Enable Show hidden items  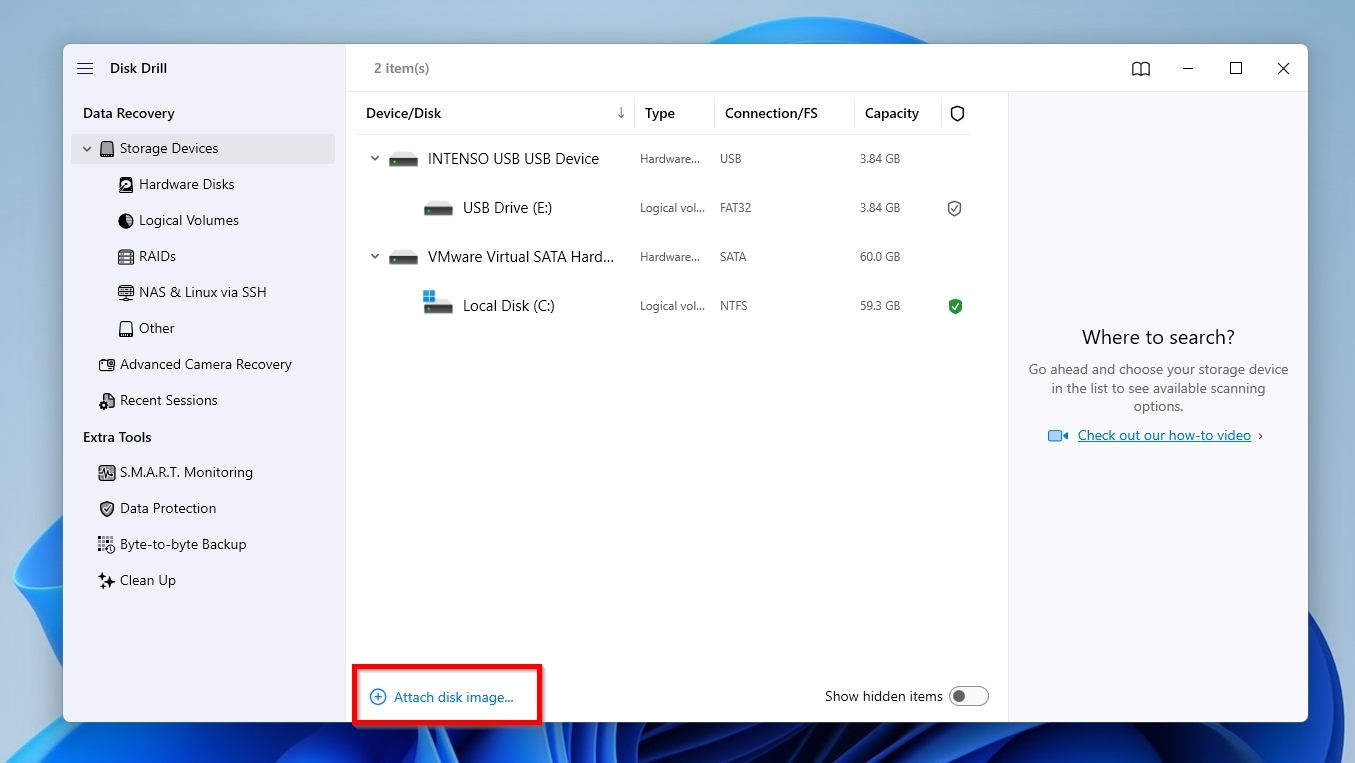(968, 695)
